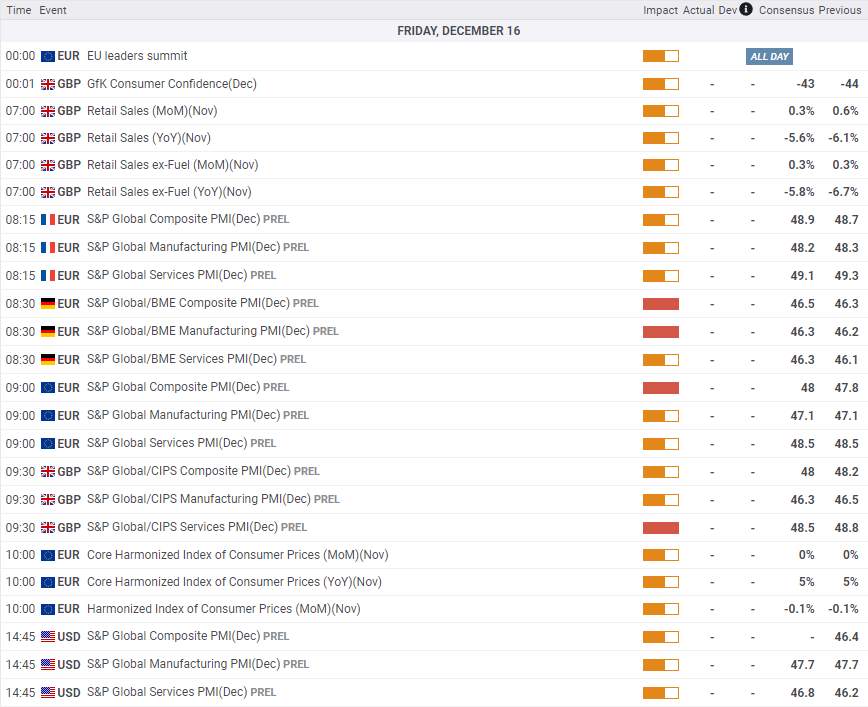
Task: Click the impact bar for USD Services PMI
Action: 660,693
